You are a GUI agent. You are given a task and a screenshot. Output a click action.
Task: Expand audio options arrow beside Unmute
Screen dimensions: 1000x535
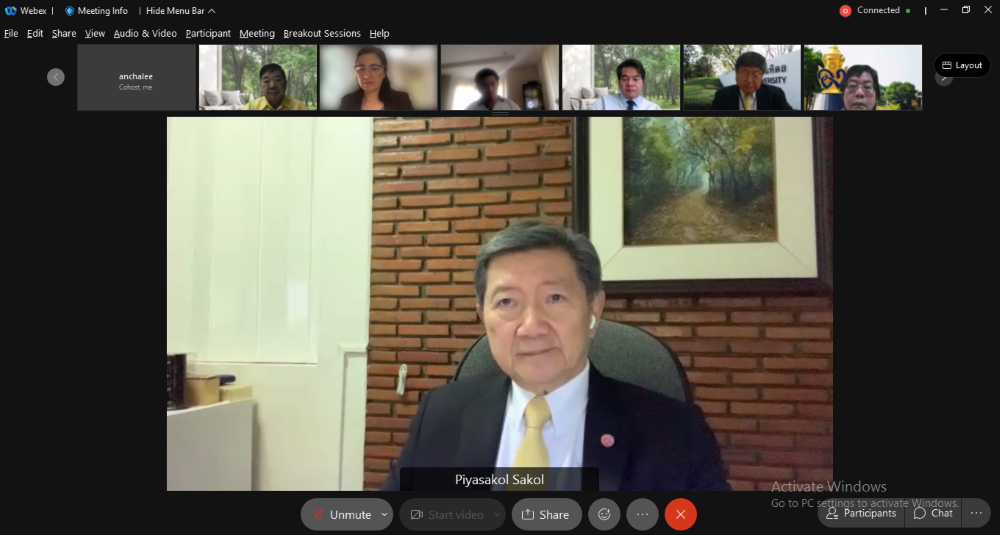click(385, 514)
